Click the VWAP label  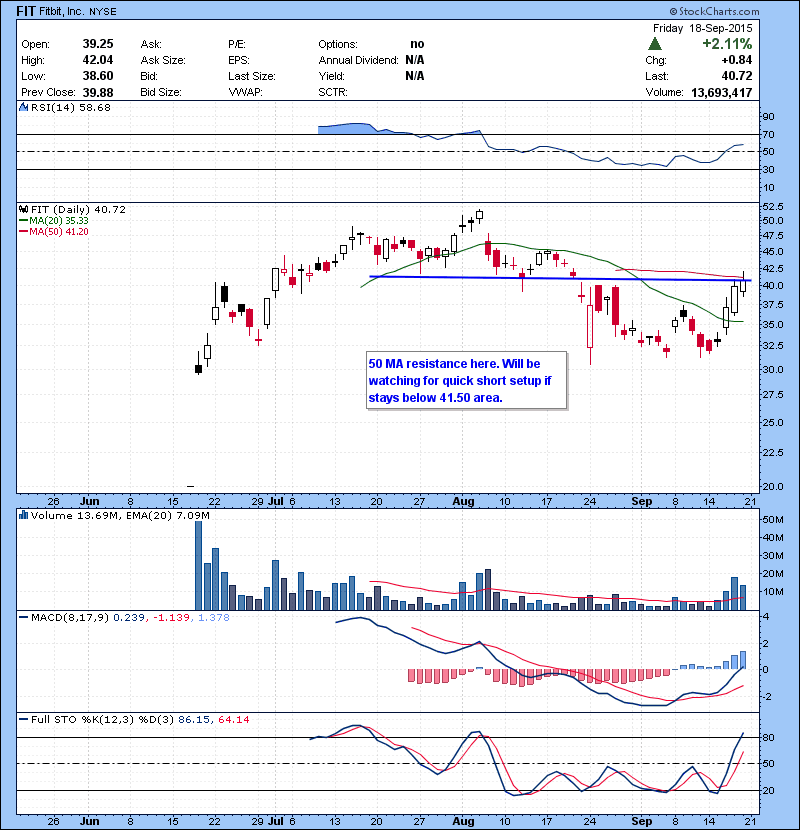point(245,92)
